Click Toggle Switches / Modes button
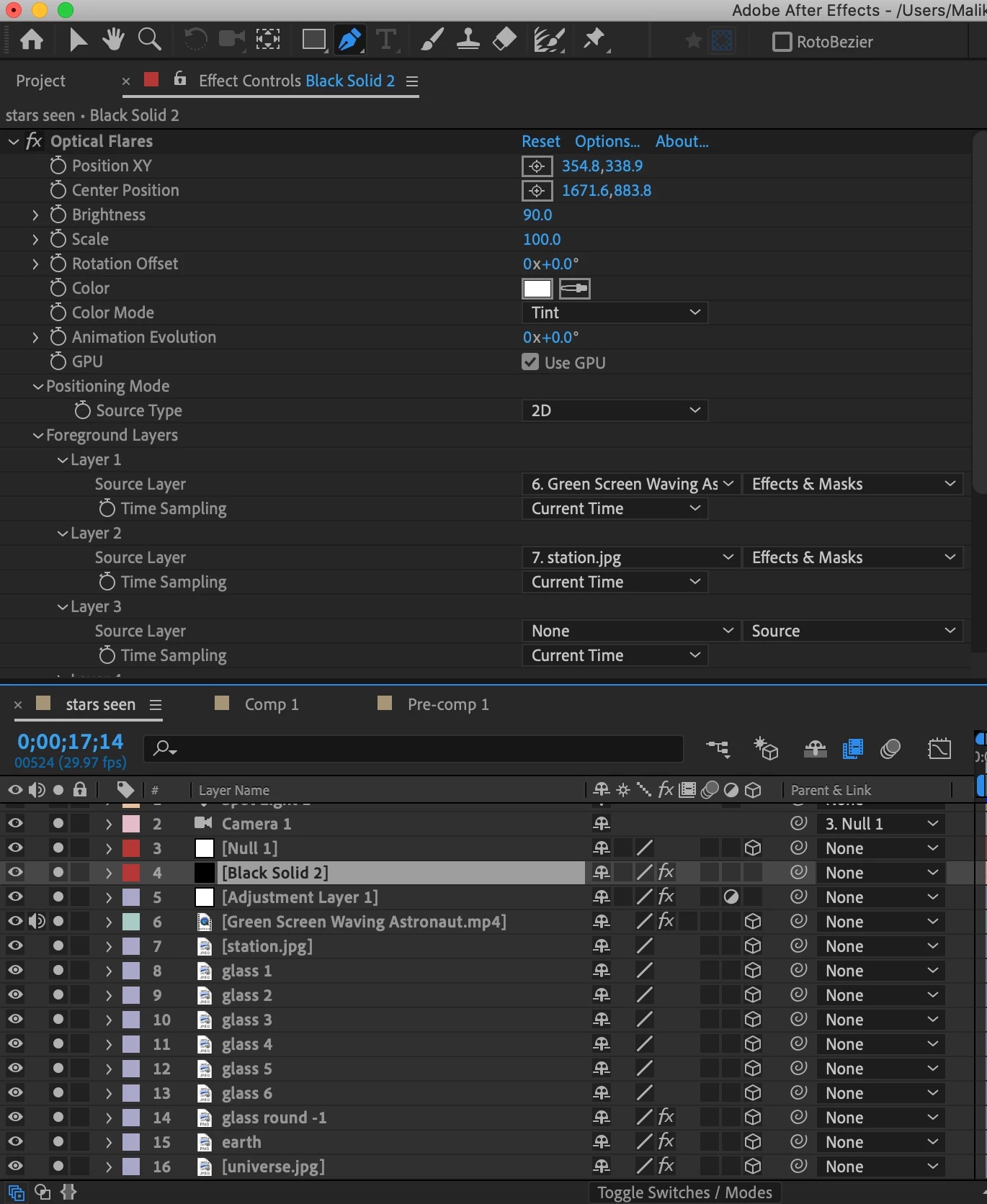Viewport: 987px width, 1204px height. click(x=684, y=1192)
